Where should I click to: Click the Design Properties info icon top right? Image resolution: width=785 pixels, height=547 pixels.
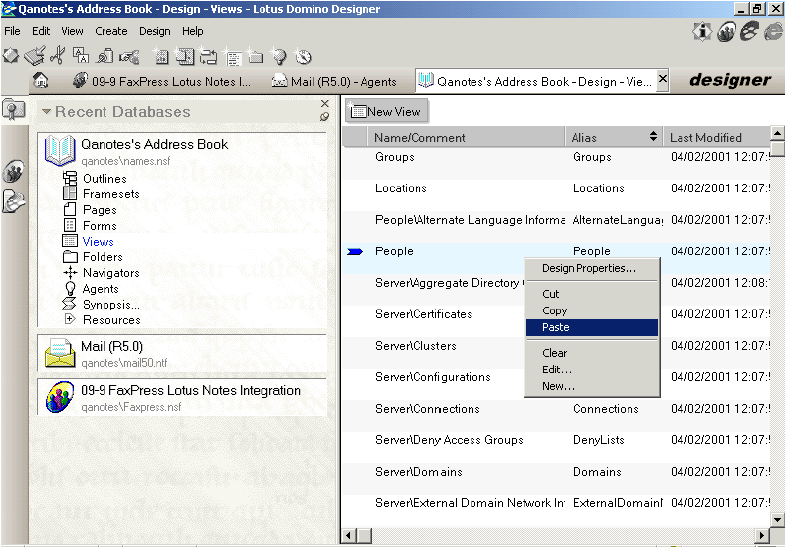point(702,32)
